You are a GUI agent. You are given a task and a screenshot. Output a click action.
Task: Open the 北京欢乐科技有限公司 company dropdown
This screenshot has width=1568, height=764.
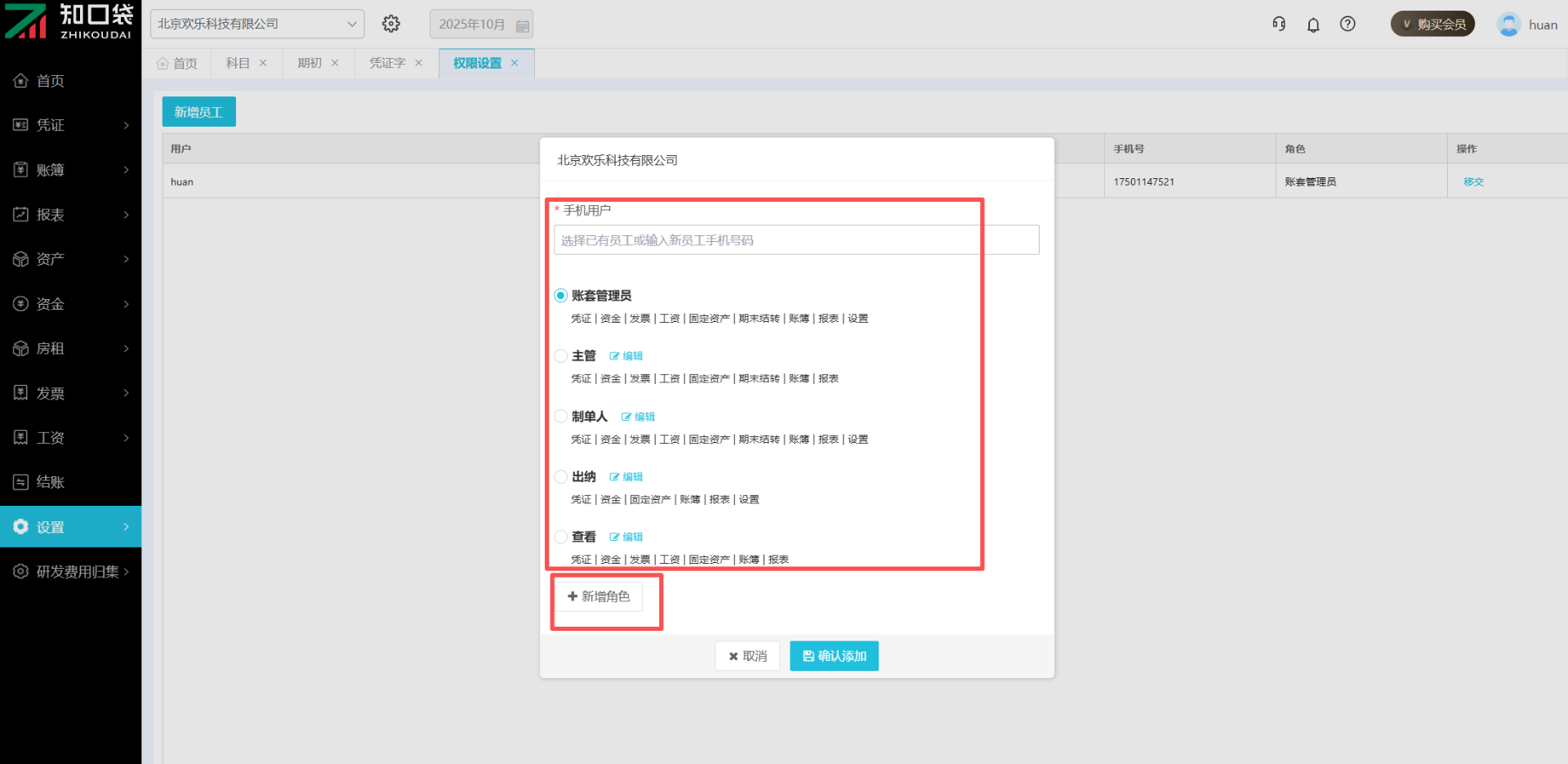click(256, 24)
